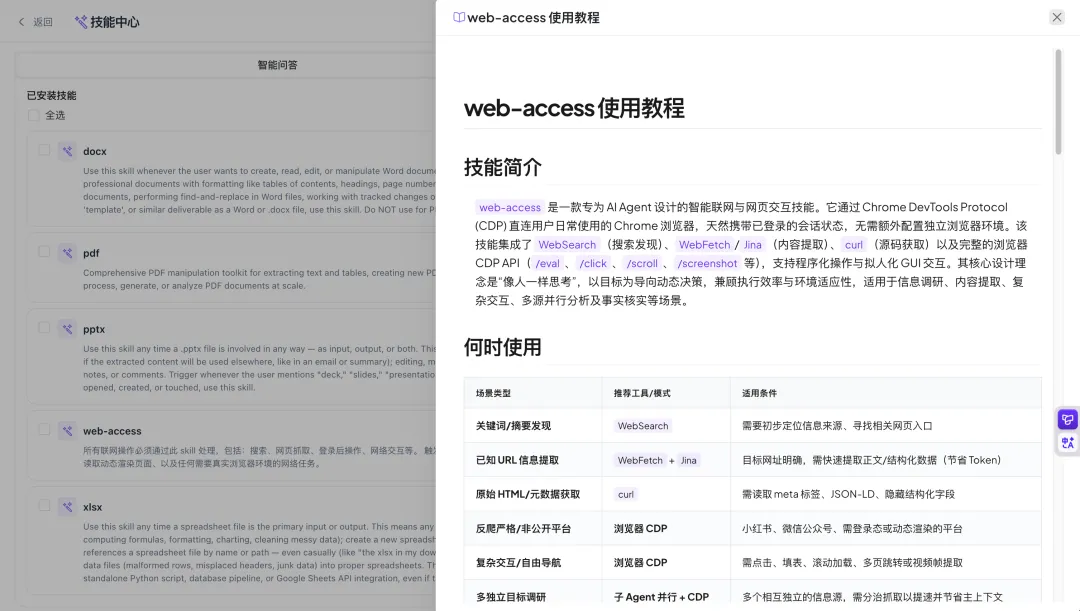
Task: Click the 已安装技能 heading
Action: [x=52, y=95]
